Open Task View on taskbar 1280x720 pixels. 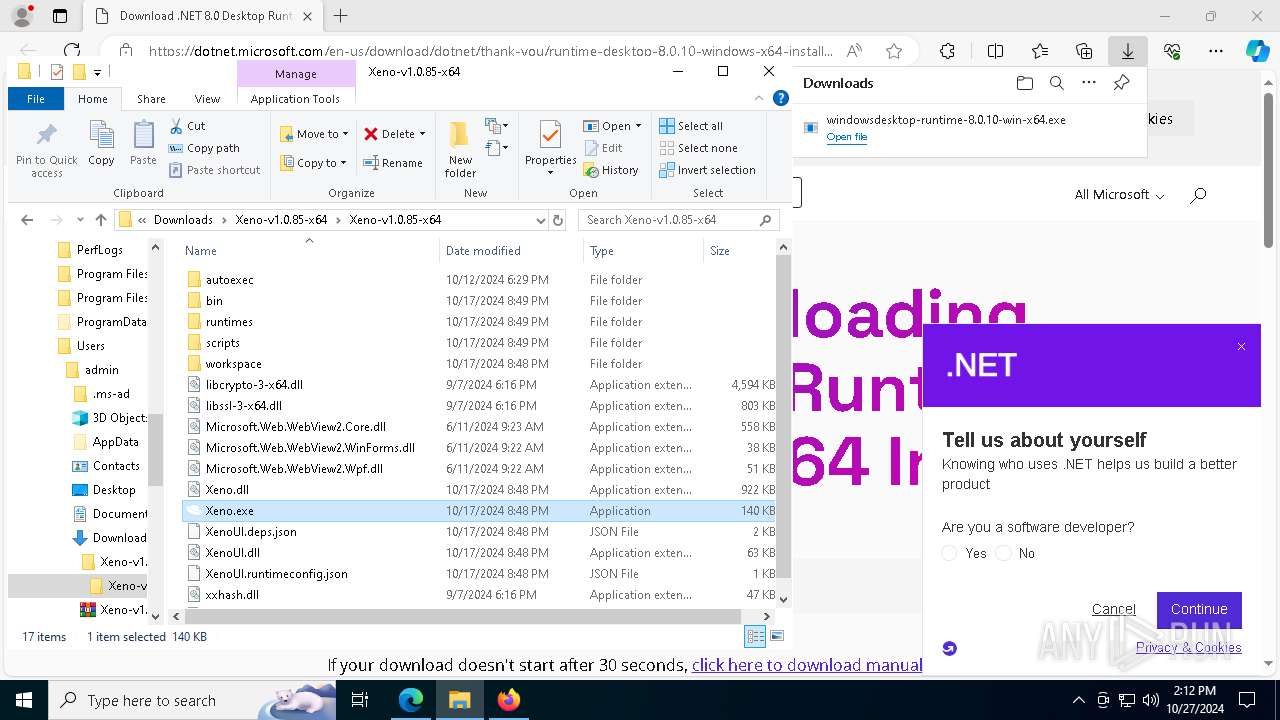click(x=361, y=700)
